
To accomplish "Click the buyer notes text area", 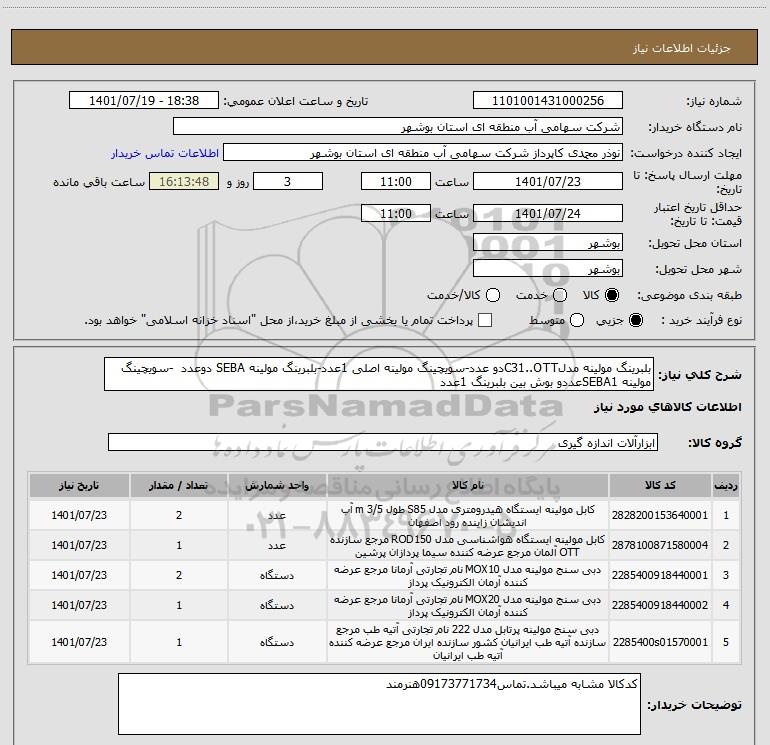I will coord(379,704).
